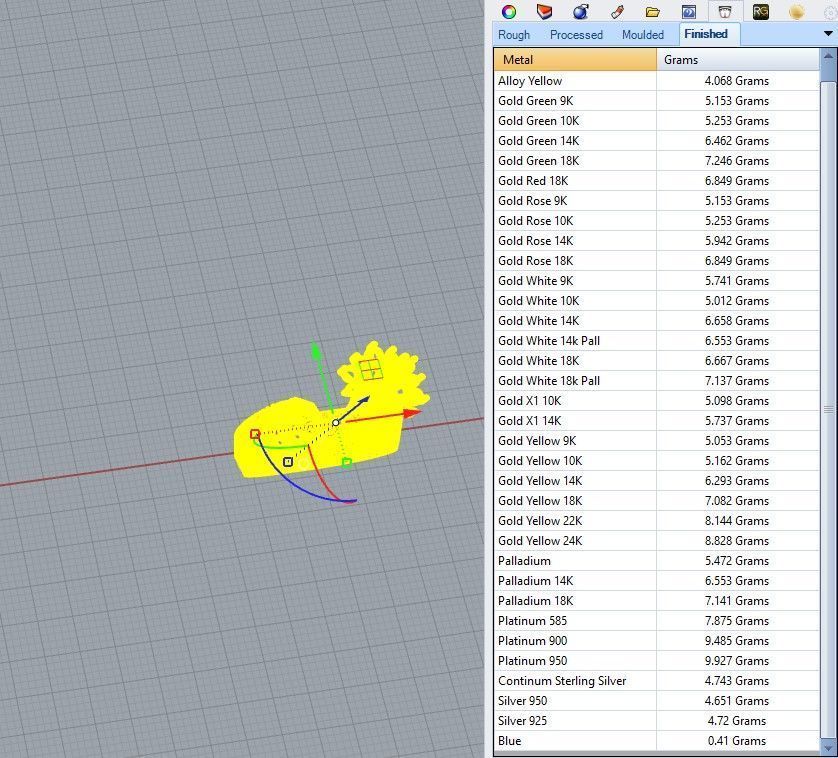Select the Gold Green 18K row
This screenshot has width=838, height=758.
coord(656,161)
